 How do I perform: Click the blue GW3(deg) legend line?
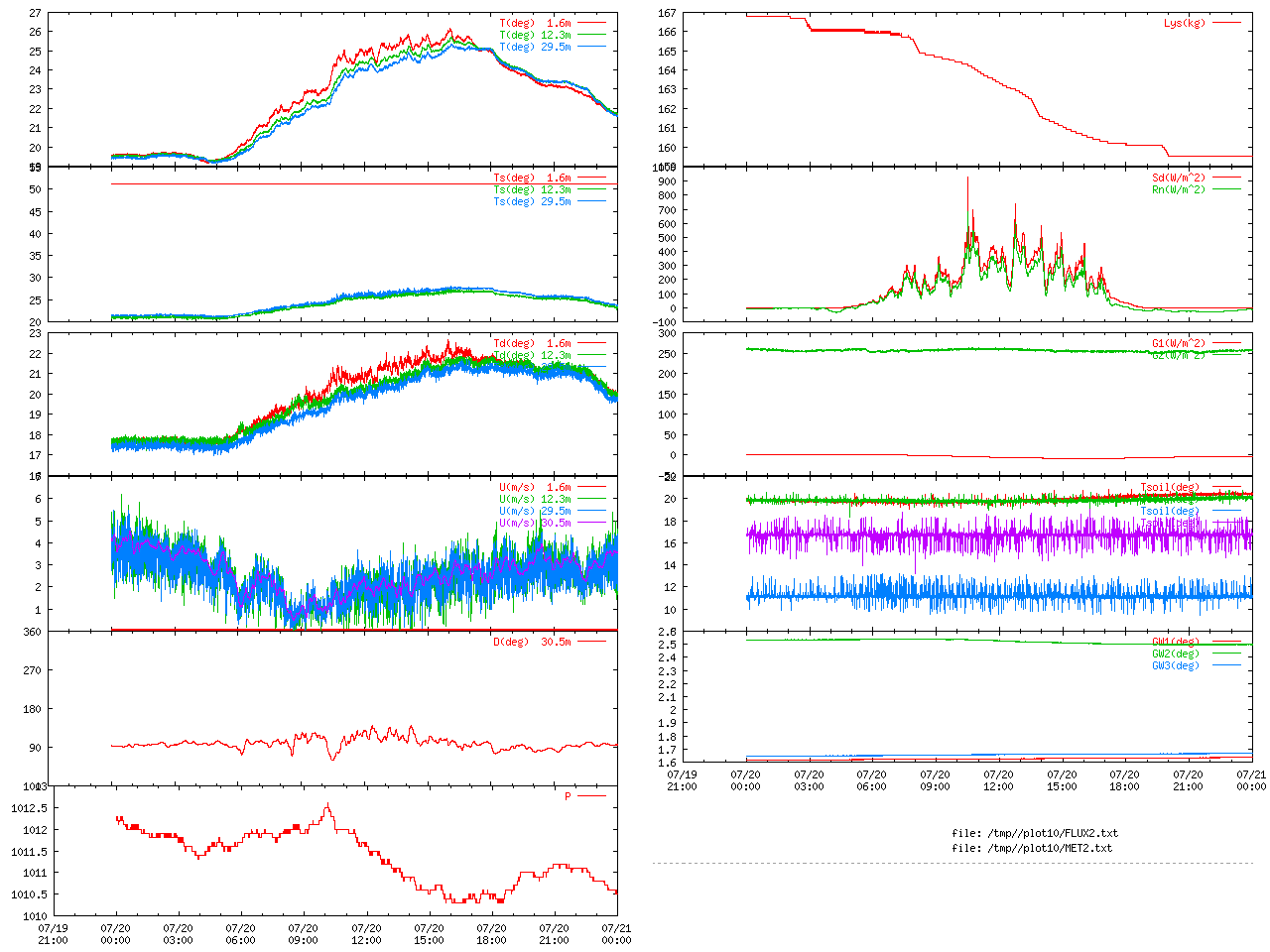(1227, 665)
